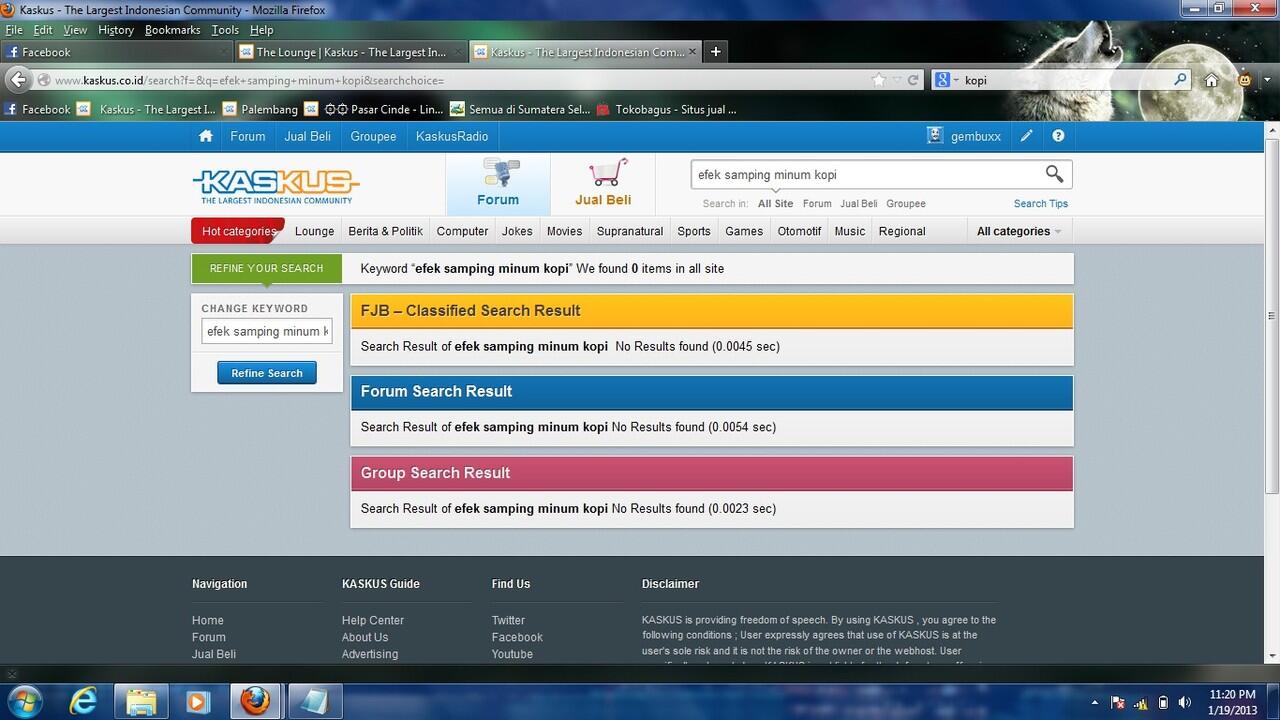Click the volume speaker tray icon
This screenshot has width=1280, height=720.
pos(1185,702)
